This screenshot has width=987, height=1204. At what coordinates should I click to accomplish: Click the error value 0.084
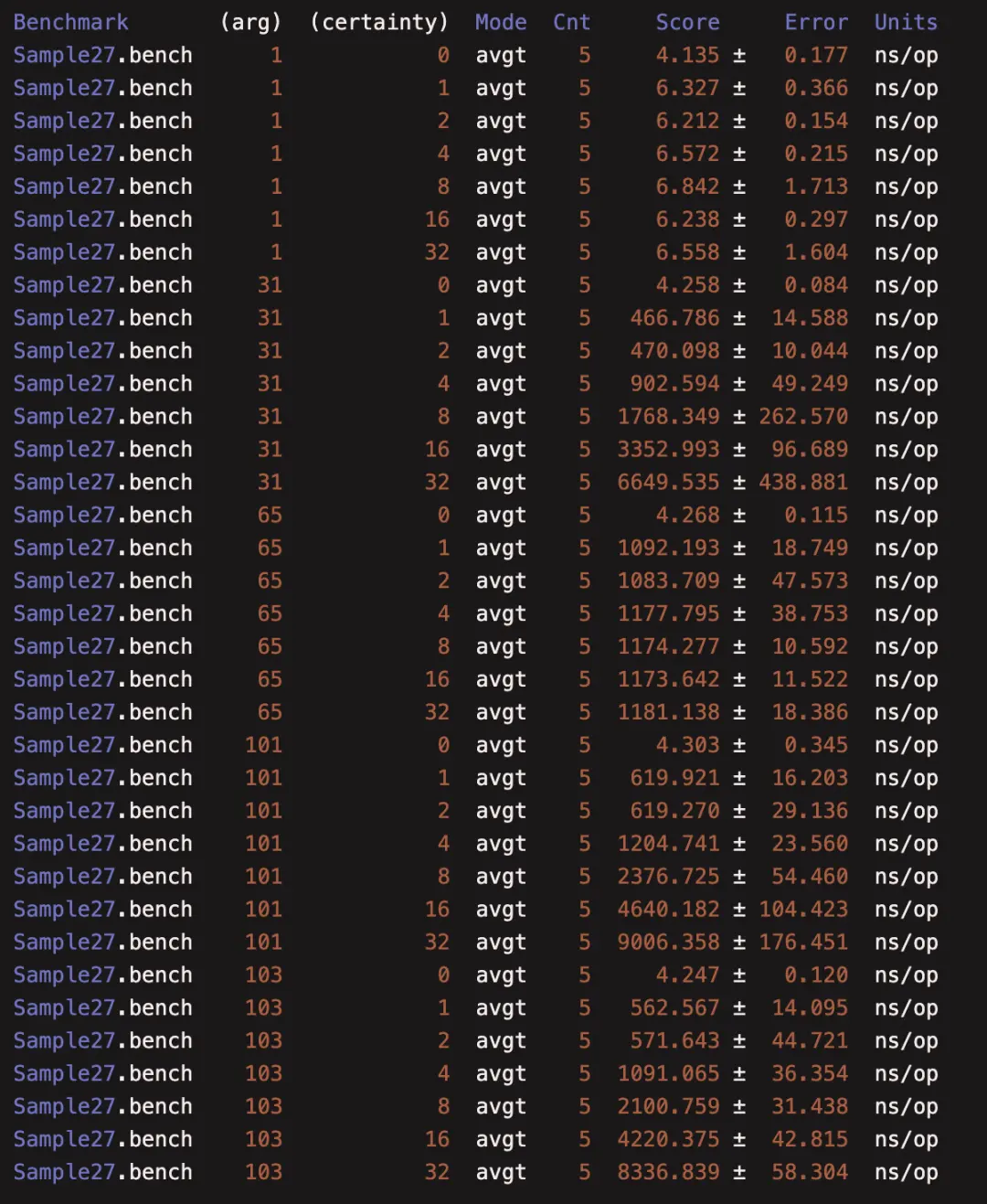click(x=816, y=285)
